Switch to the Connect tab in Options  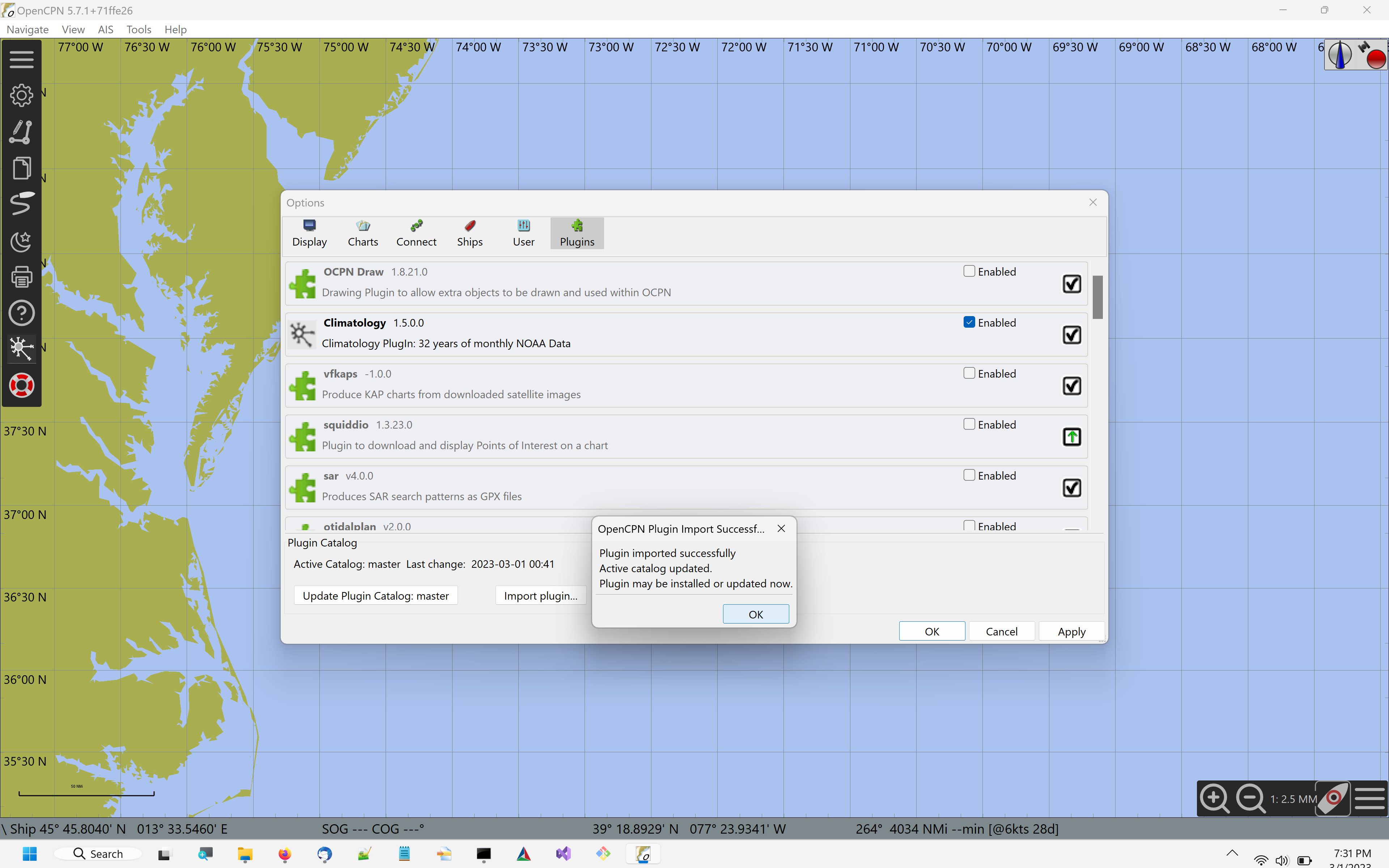pos(416,233)
